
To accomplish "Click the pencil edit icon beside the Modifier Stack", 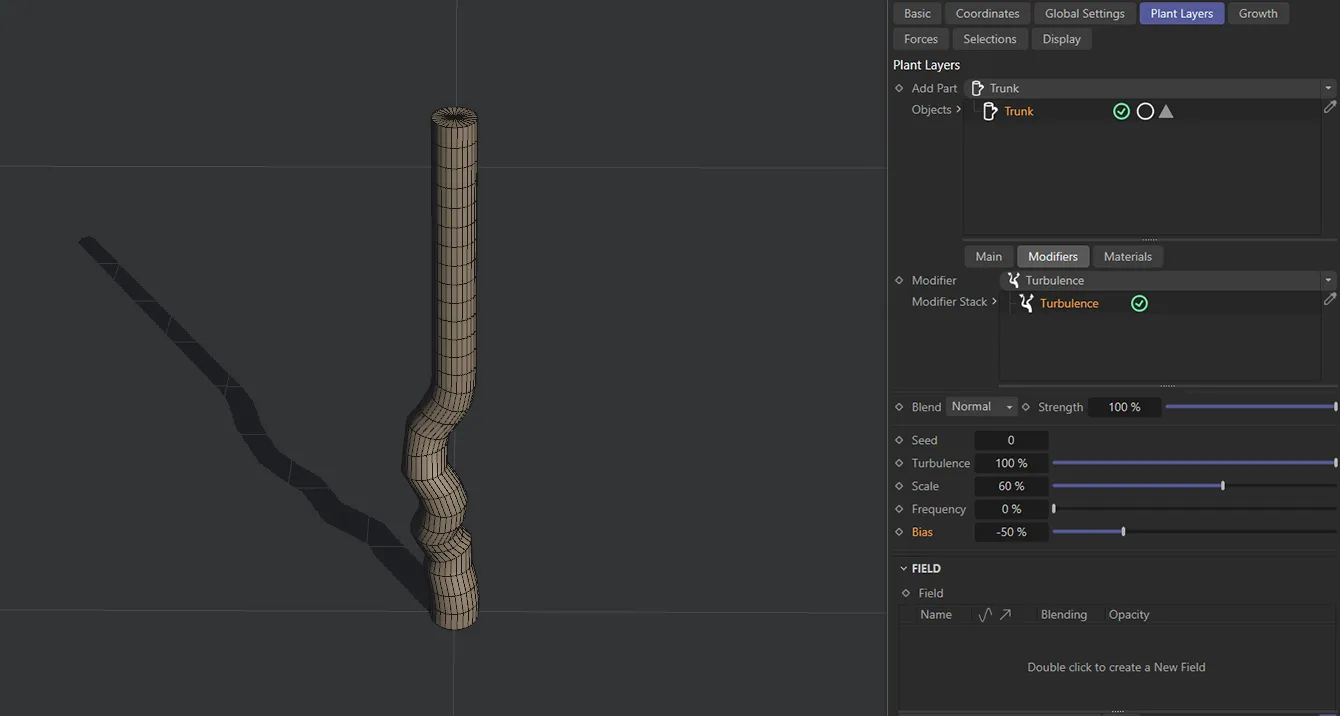I will tap(1330, 299).
